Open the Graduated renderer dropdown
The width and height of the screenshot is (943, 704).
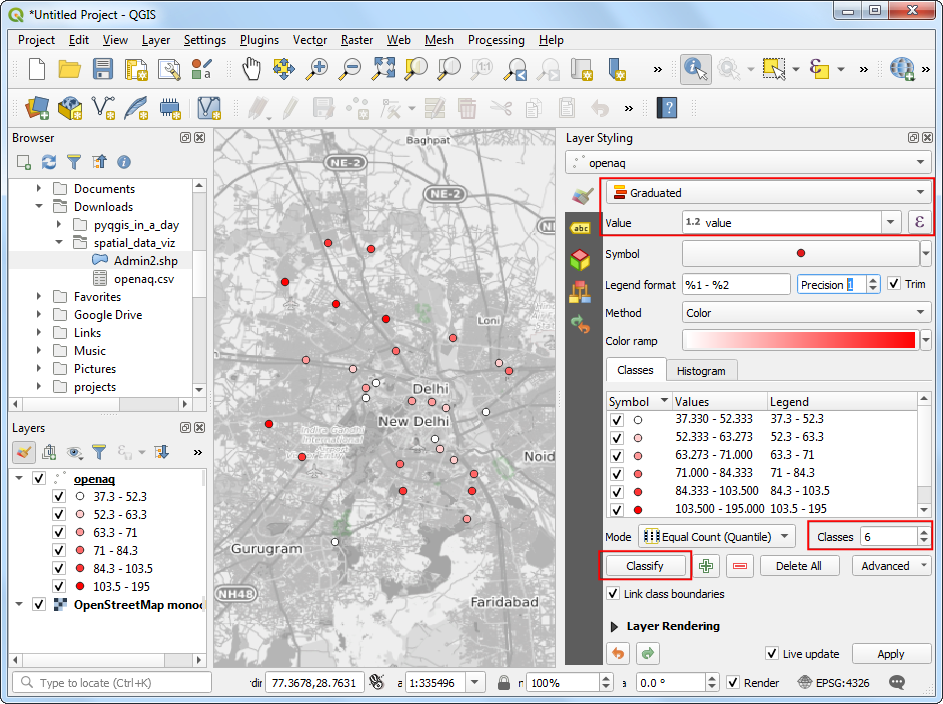pyautogui.click(x=768, y=193)
